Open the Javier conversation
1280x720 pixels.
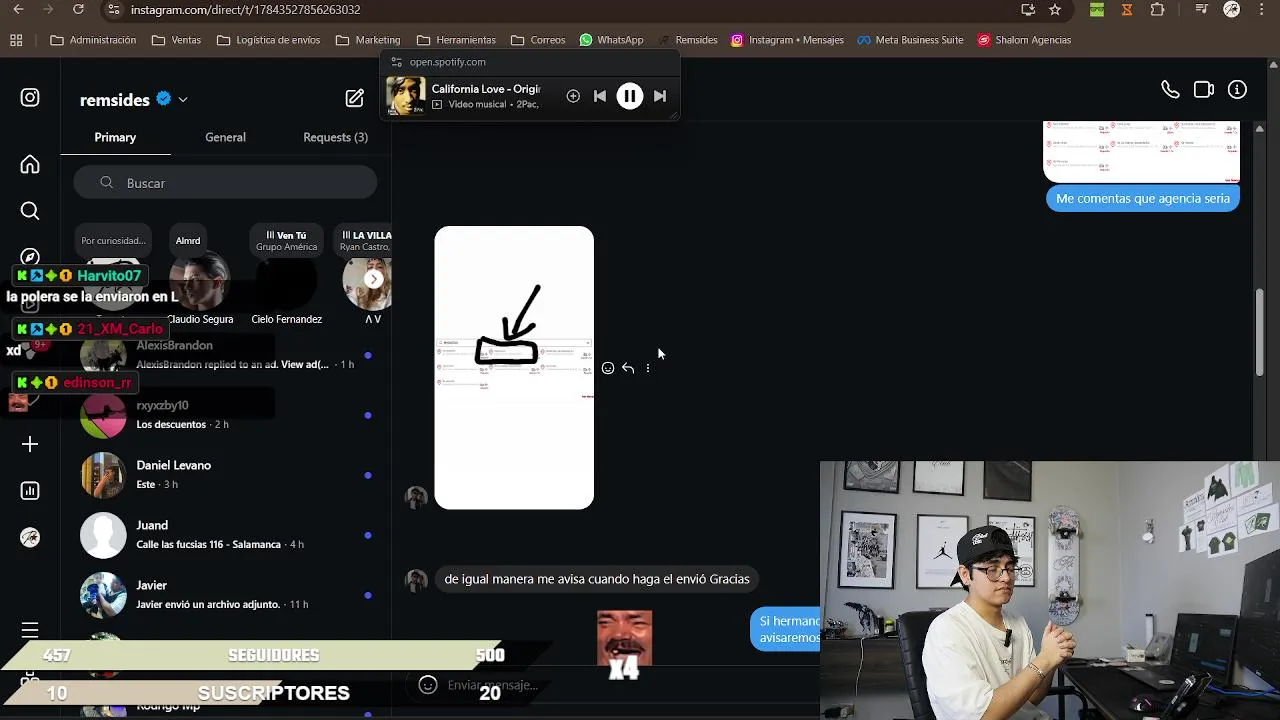(x=225, y=595)
